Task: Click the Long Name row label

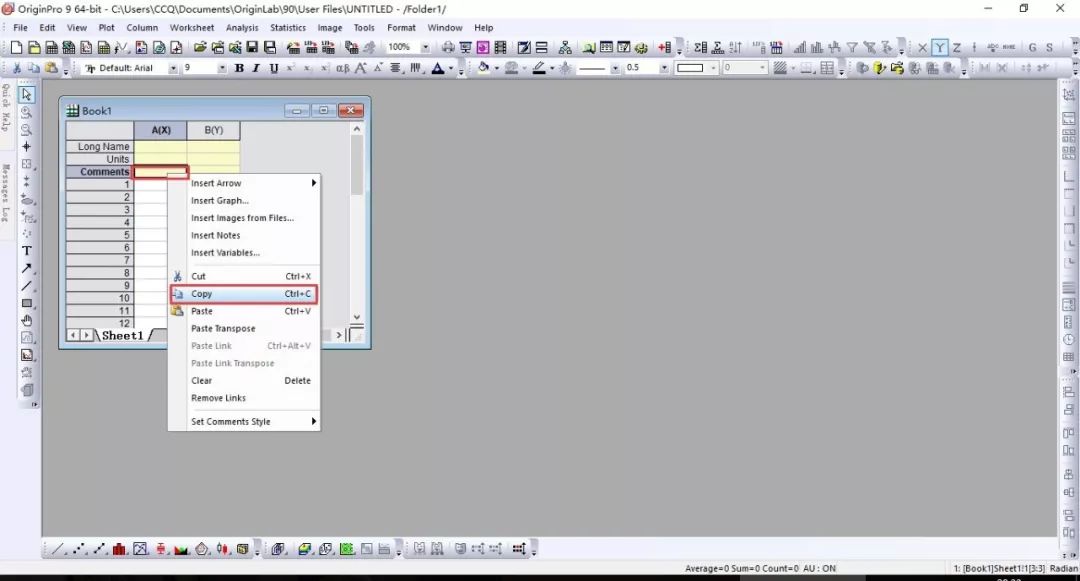Action: coord(100,147)
